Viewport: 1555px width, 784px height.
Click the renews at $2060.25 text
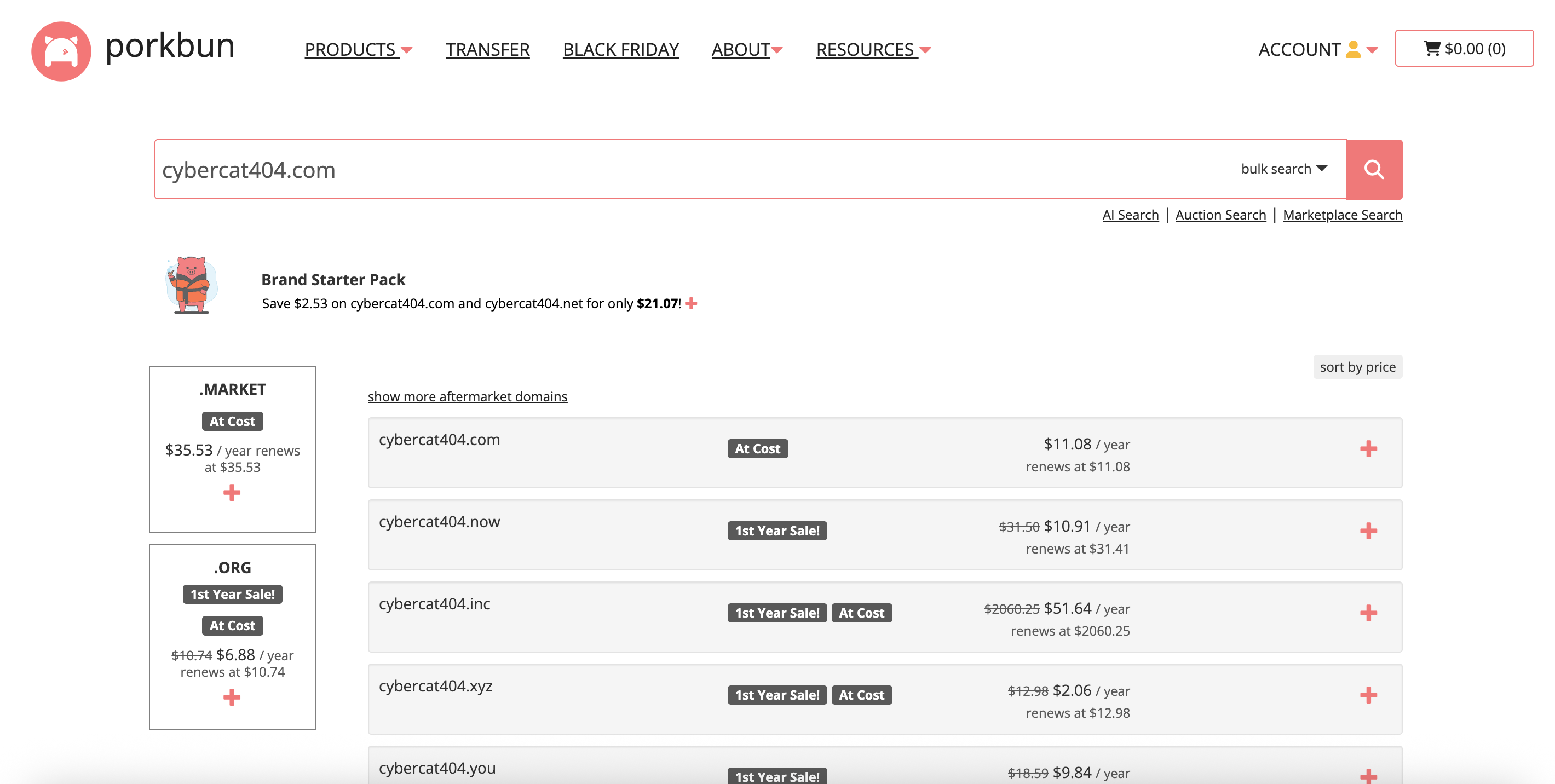(x=1070, y=631)
